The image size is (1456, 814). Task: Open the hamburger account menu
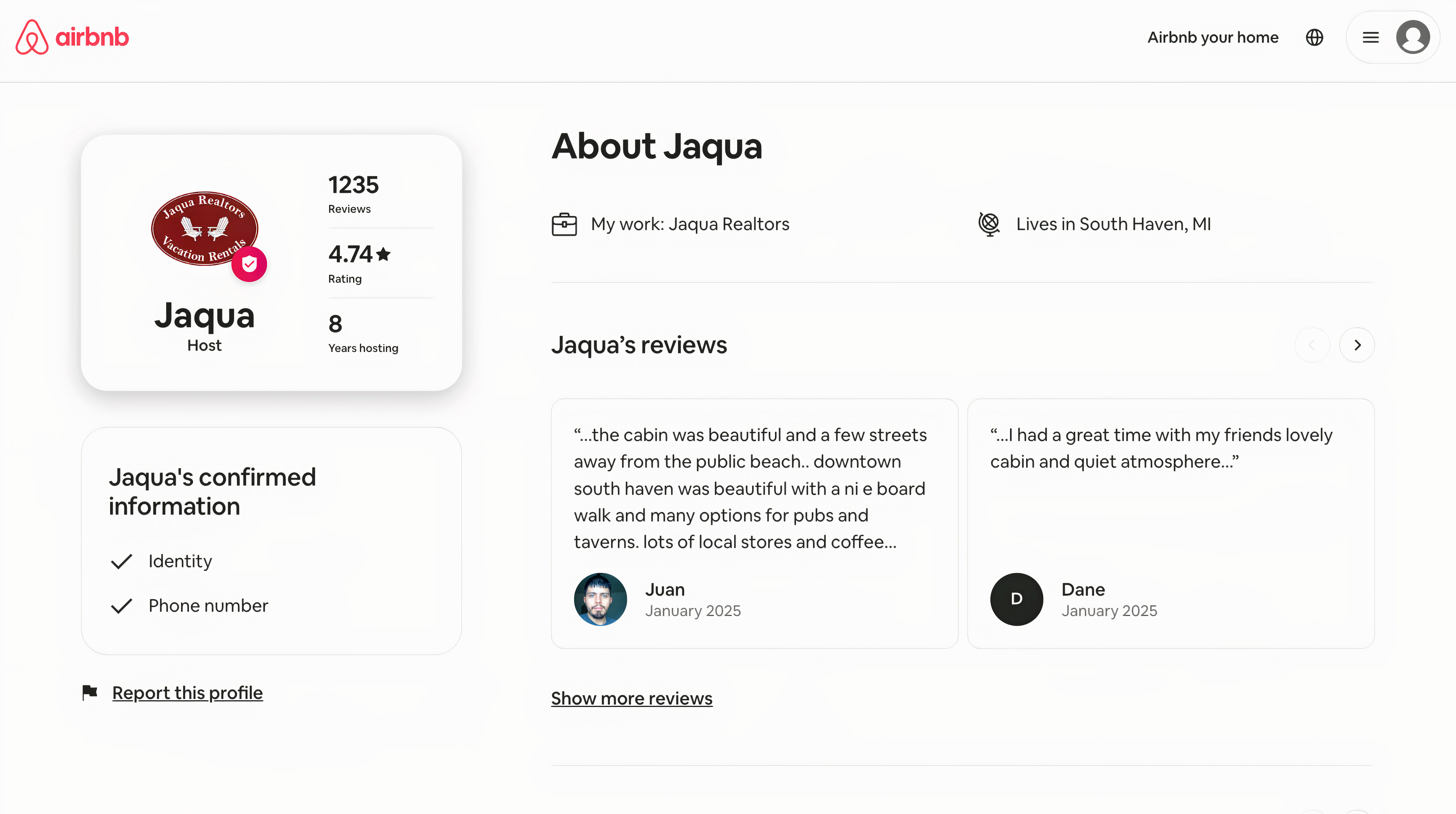[x=1370, y=37]
